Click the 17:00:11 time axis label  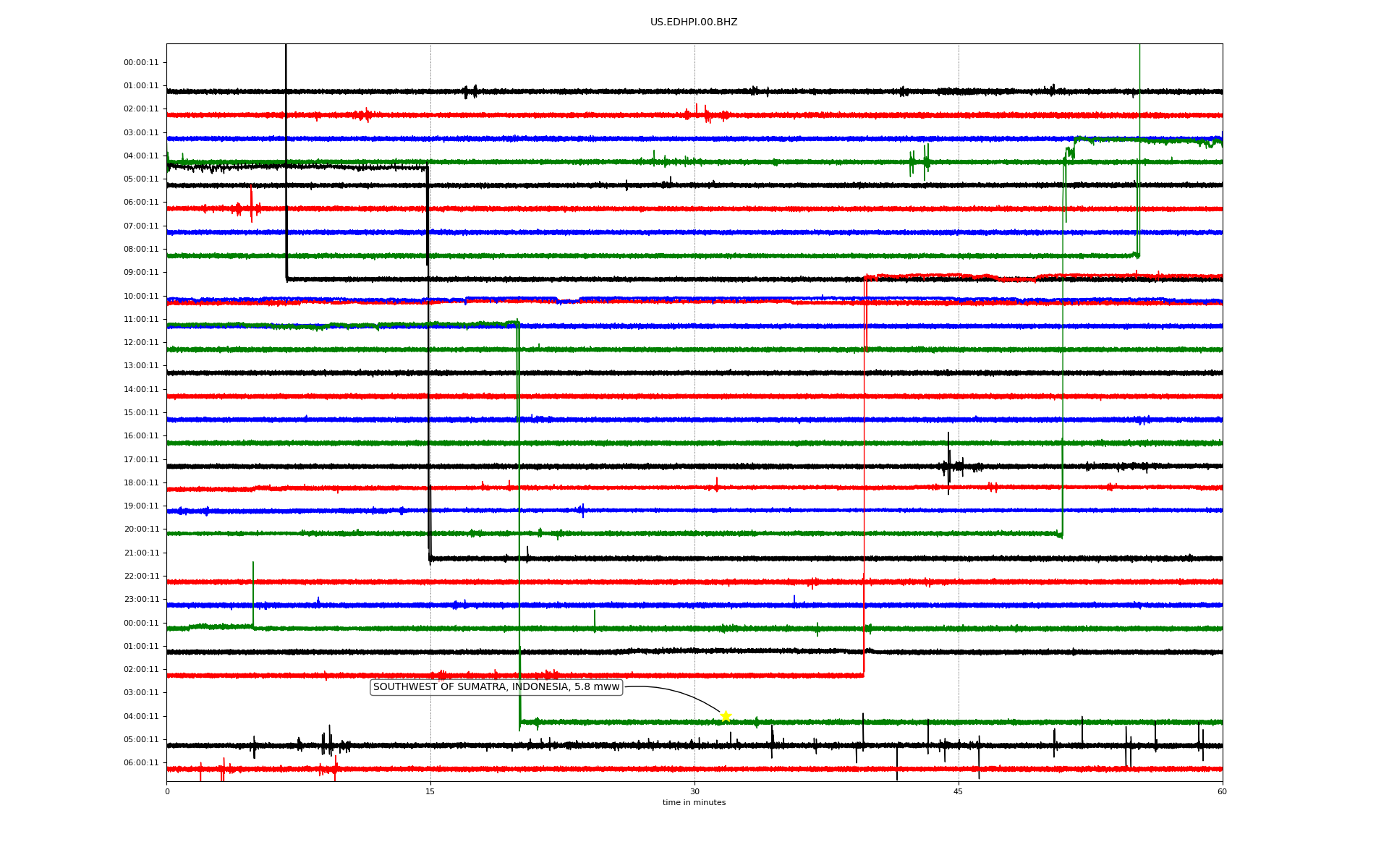coord(141,459)
